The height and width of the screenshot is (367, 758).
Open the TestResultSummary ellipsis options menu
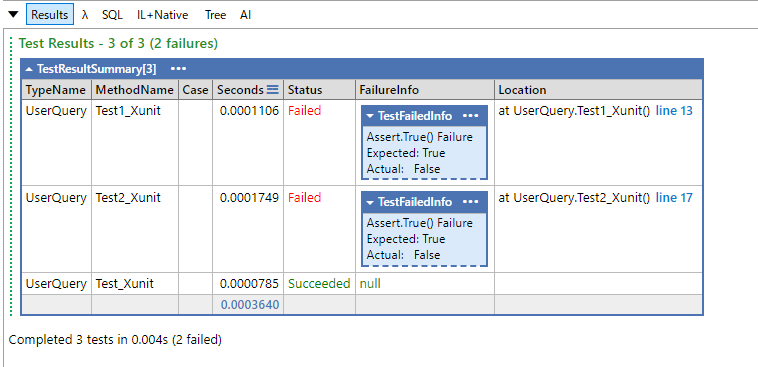pyautogui.click(x=178, y=69)
